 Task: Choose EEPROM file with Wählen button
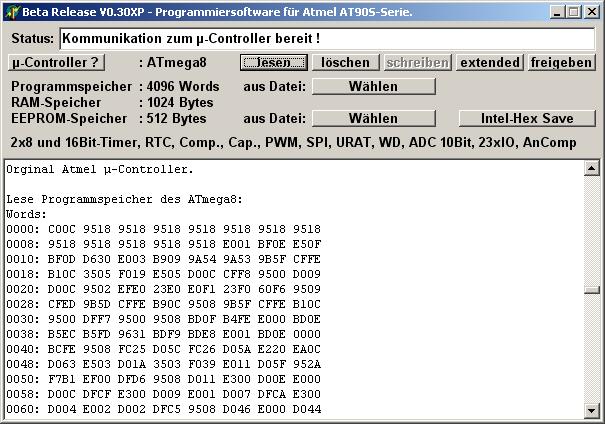(x=373, y=118)
